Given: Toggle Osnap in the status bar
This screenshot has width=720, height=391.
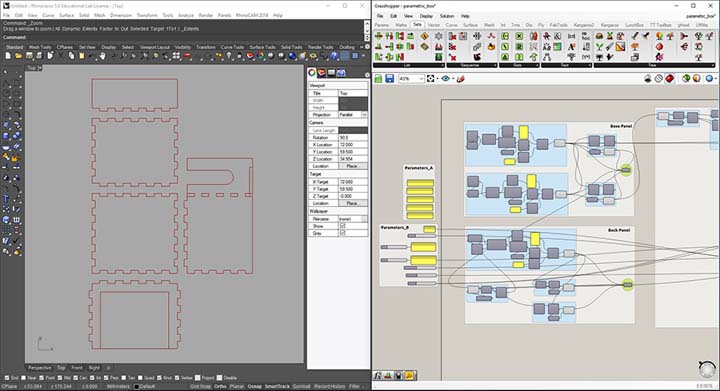Looking at the screenshot, I should [254, 386].
